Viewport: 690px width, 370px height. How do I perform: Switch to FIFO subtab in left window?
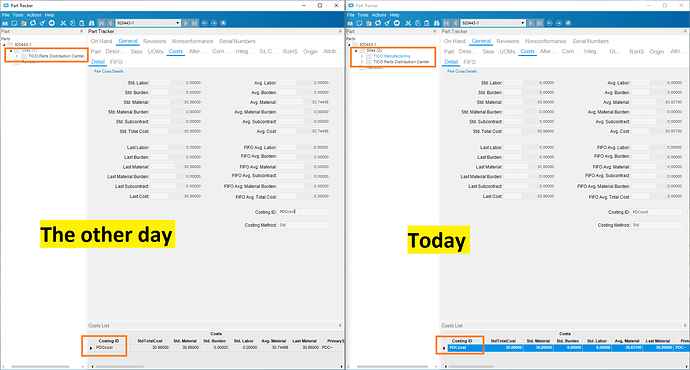click(116, 62)
